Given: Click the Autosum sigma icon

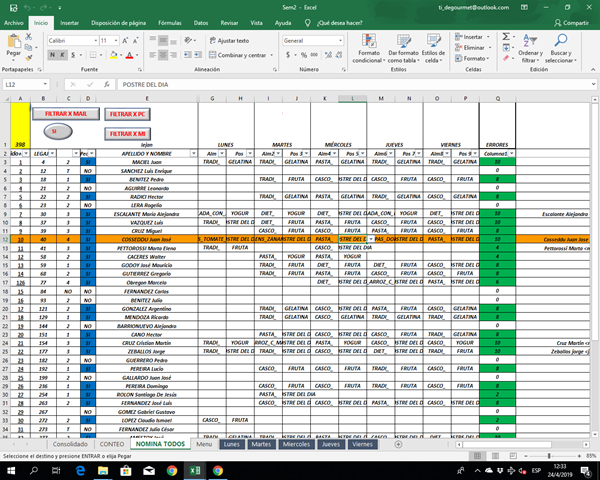Looking at the screenshot, I should [x=506, y=37].
